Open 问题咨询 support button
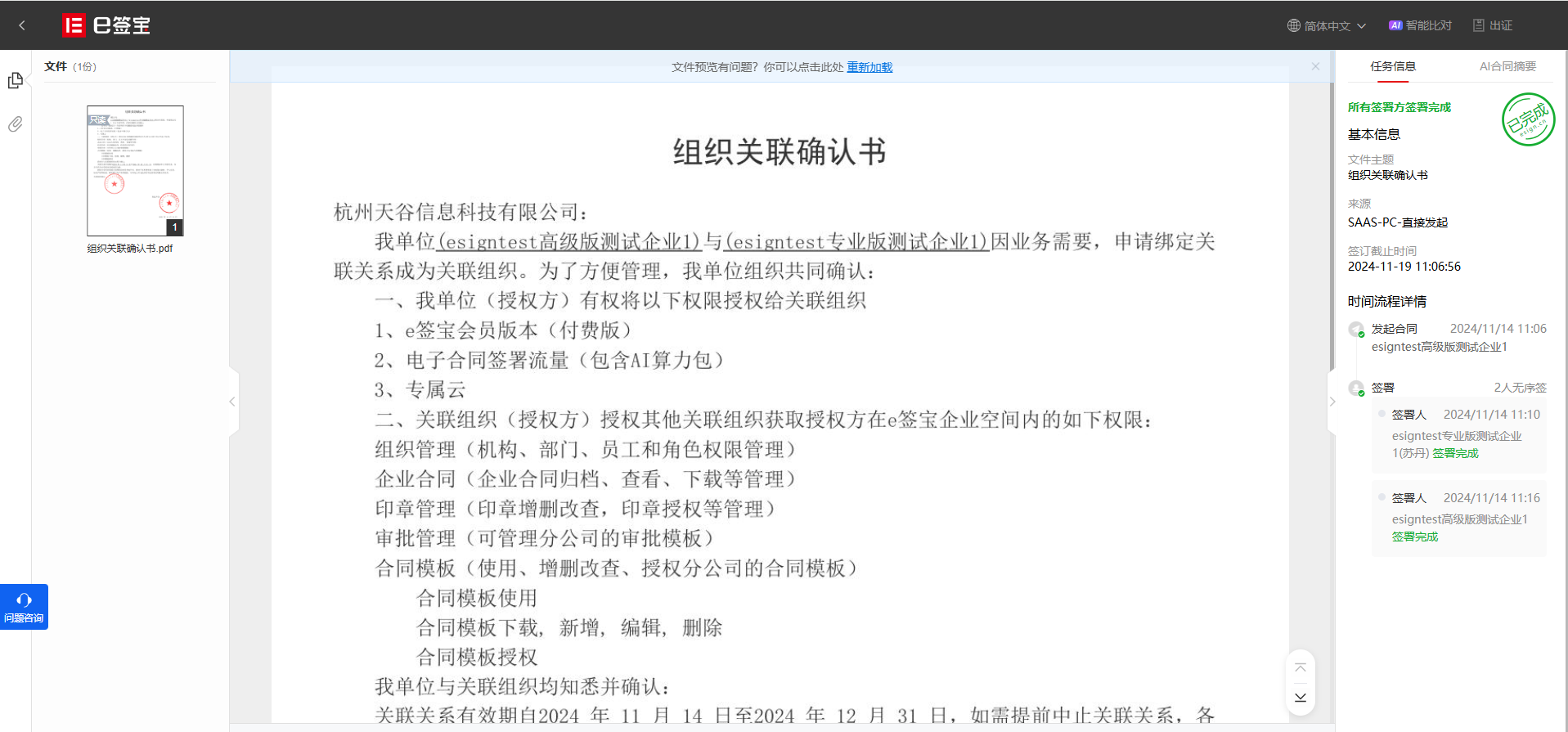 click(24, 607)
